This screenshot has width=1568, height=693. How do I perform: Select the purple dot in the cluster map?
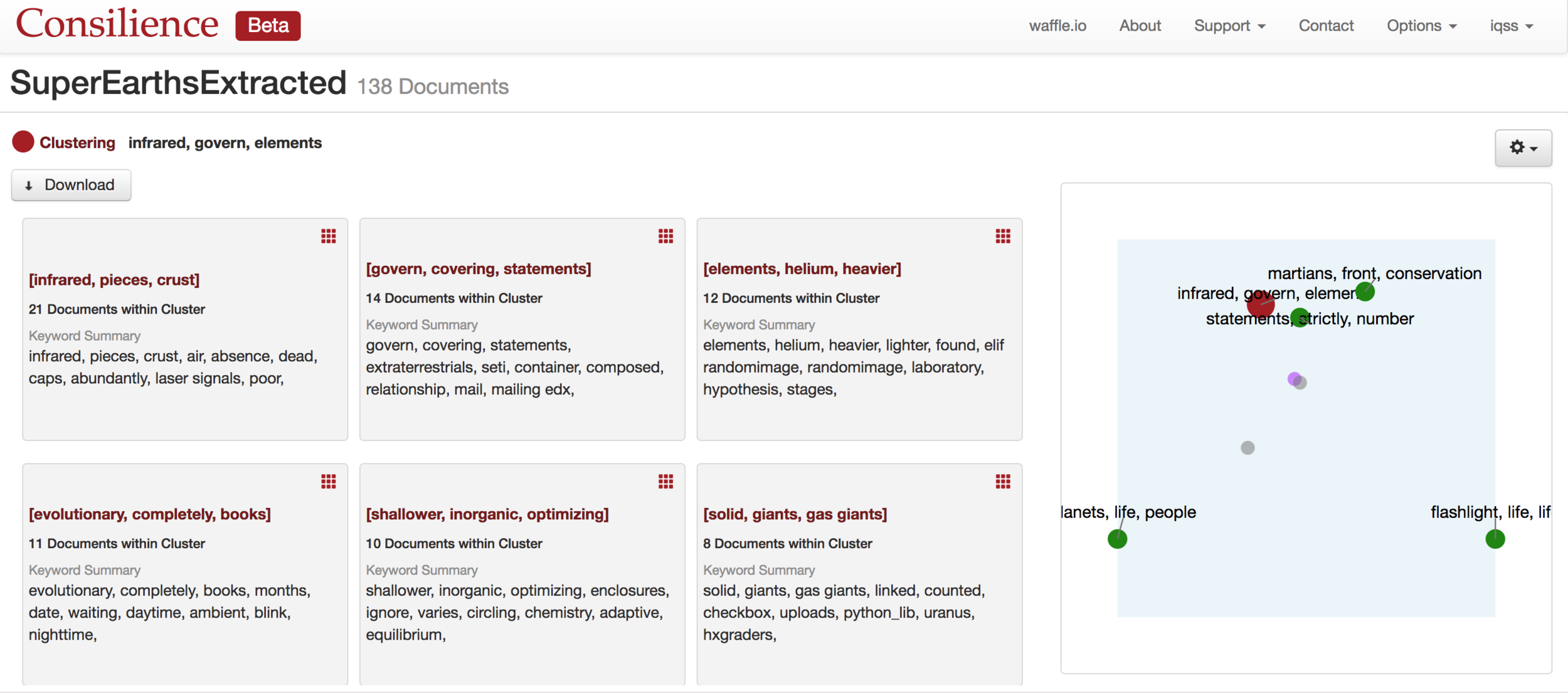(1293, 378)
